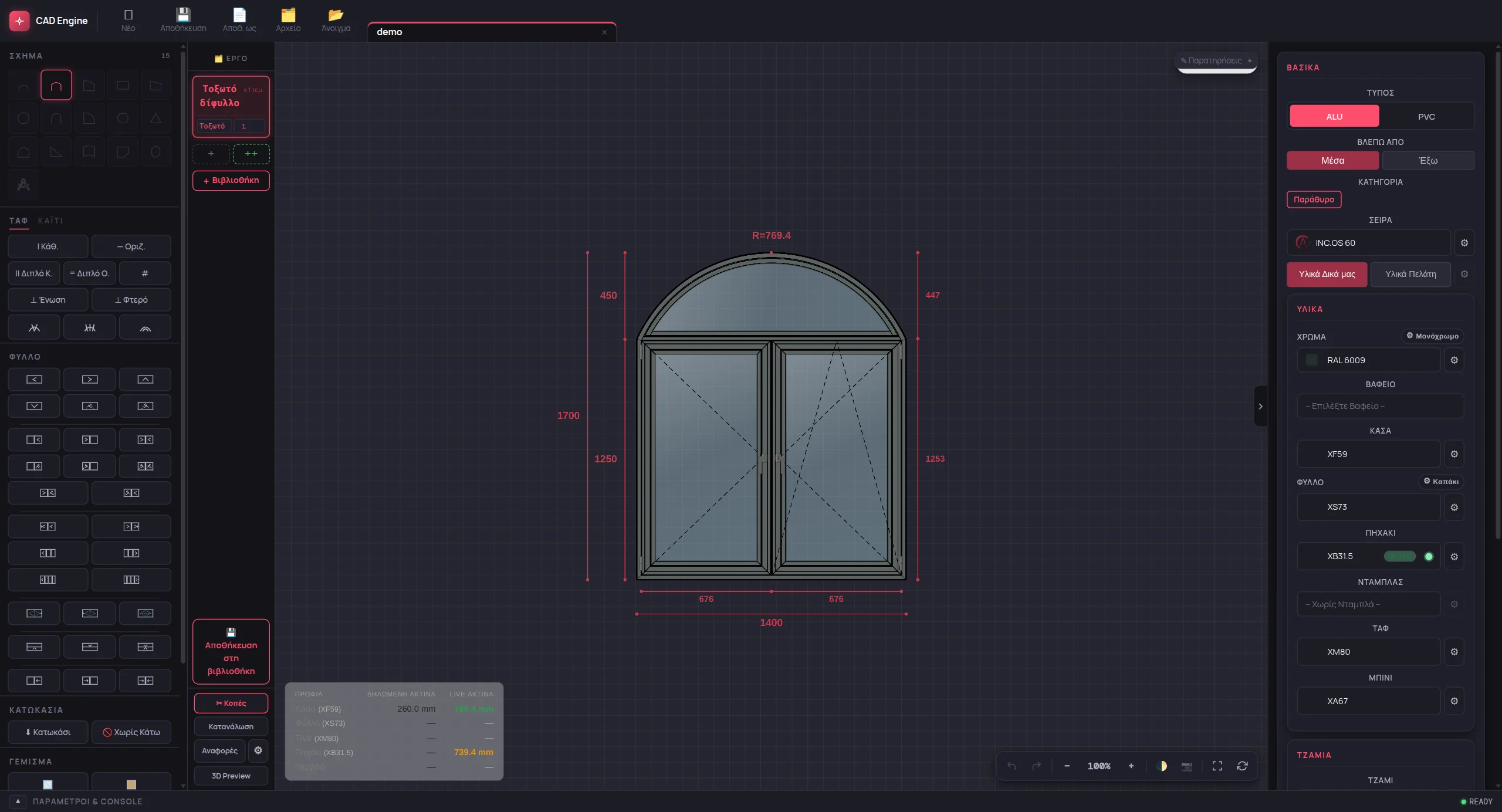Click the Ανοιγμα open-folder icon
1502x812 pixels.
[336, 20]
